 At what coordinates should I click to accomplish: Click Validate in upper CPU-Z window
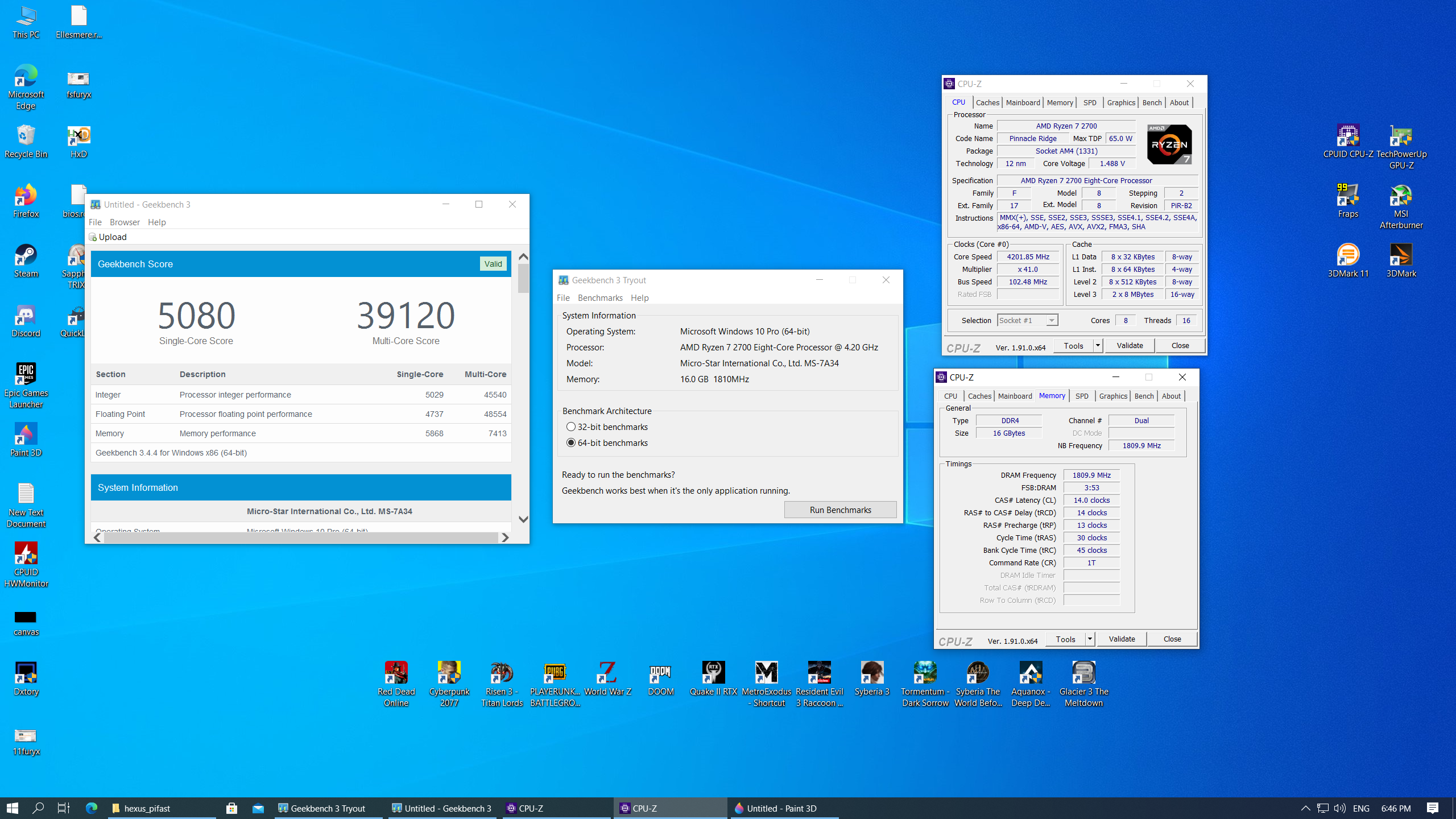click(x=1130, y=345)
